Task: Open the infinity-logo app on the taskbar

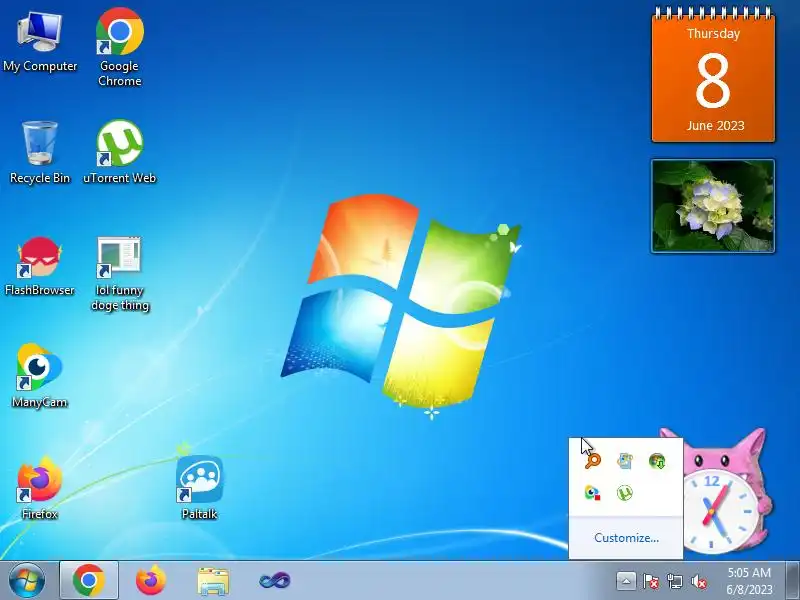Action: pos(275,581)
